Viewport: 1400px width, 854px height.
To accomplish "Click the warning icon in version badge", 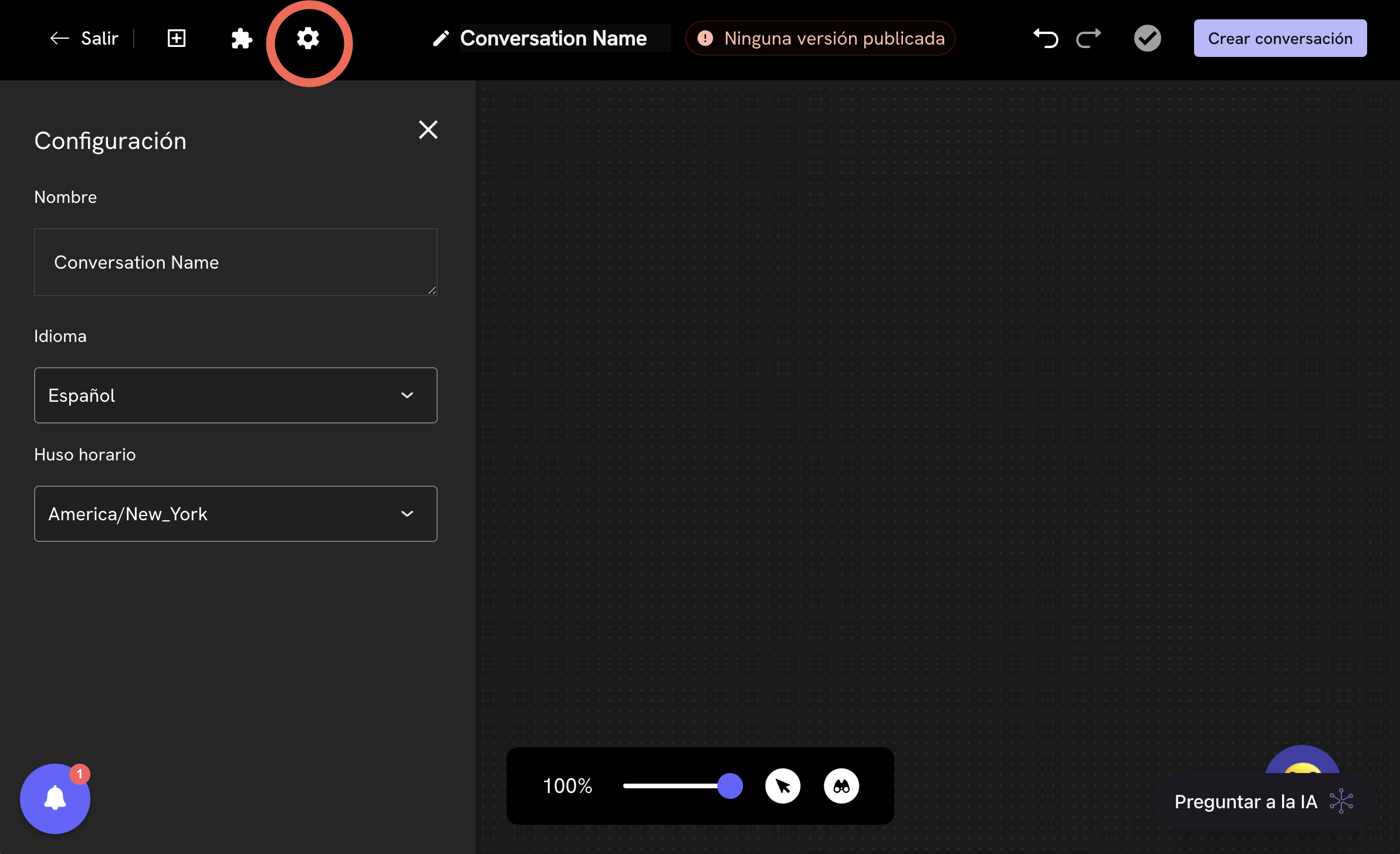I will tap(705, 39).
